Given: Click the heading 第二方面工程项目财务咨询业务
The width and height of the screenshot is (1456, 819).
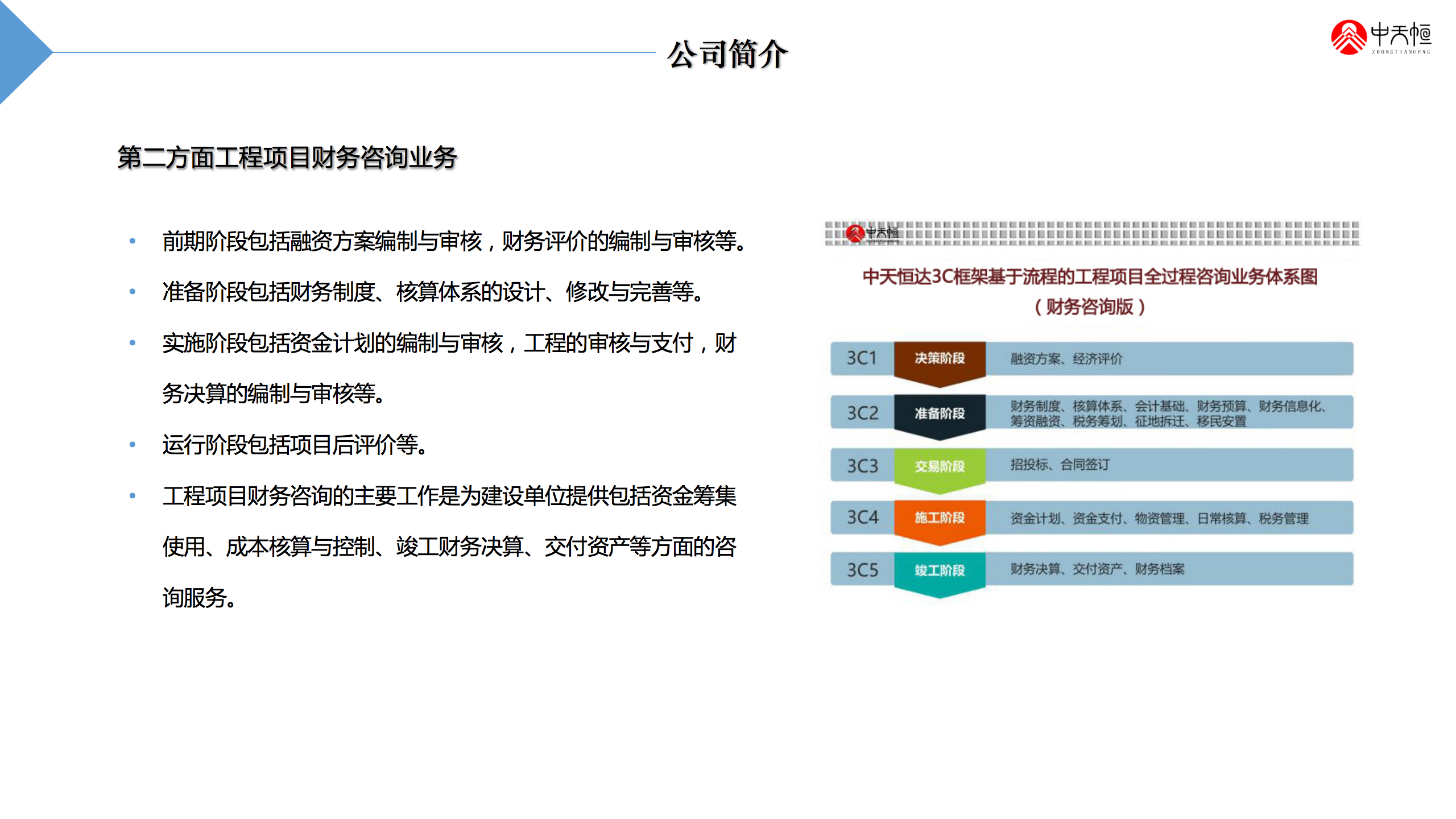Looking at the screenshot, I should tap(287, 158).
